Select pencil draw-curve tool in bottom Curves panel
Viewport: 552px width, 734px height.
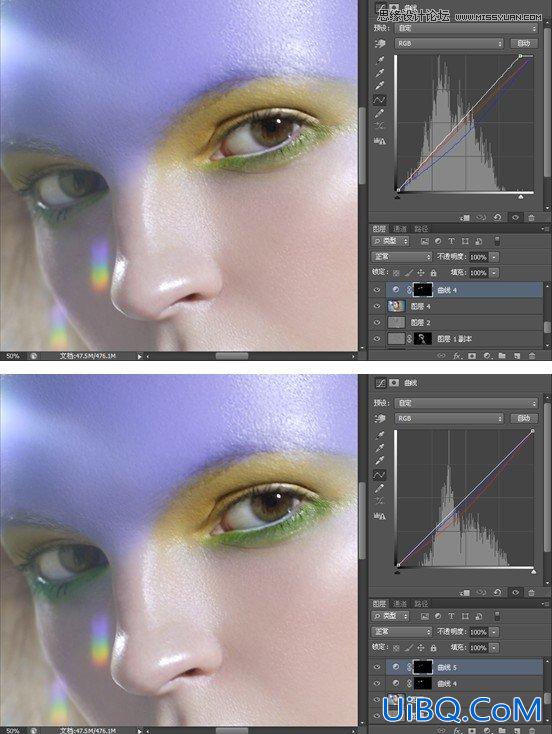pos(380,488)
